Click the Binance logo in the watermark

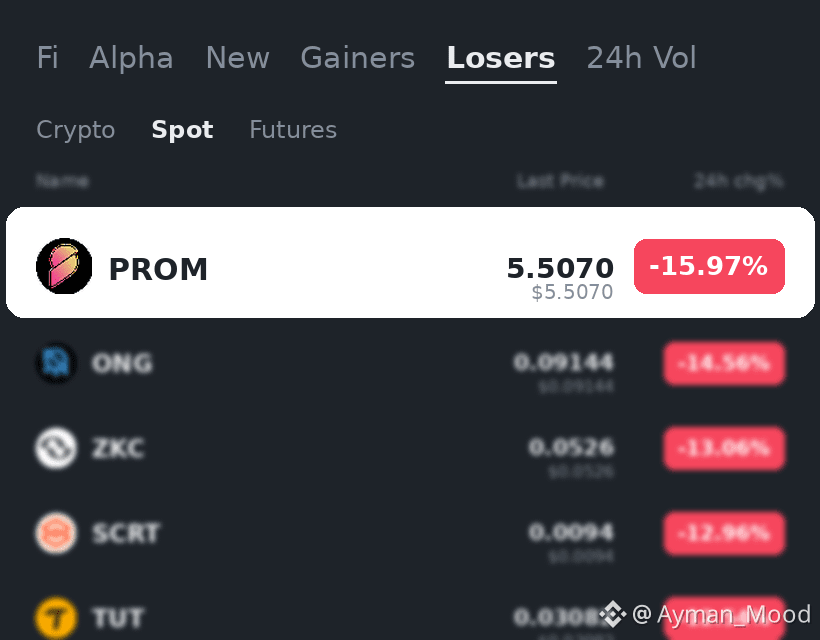coord(612,614)
